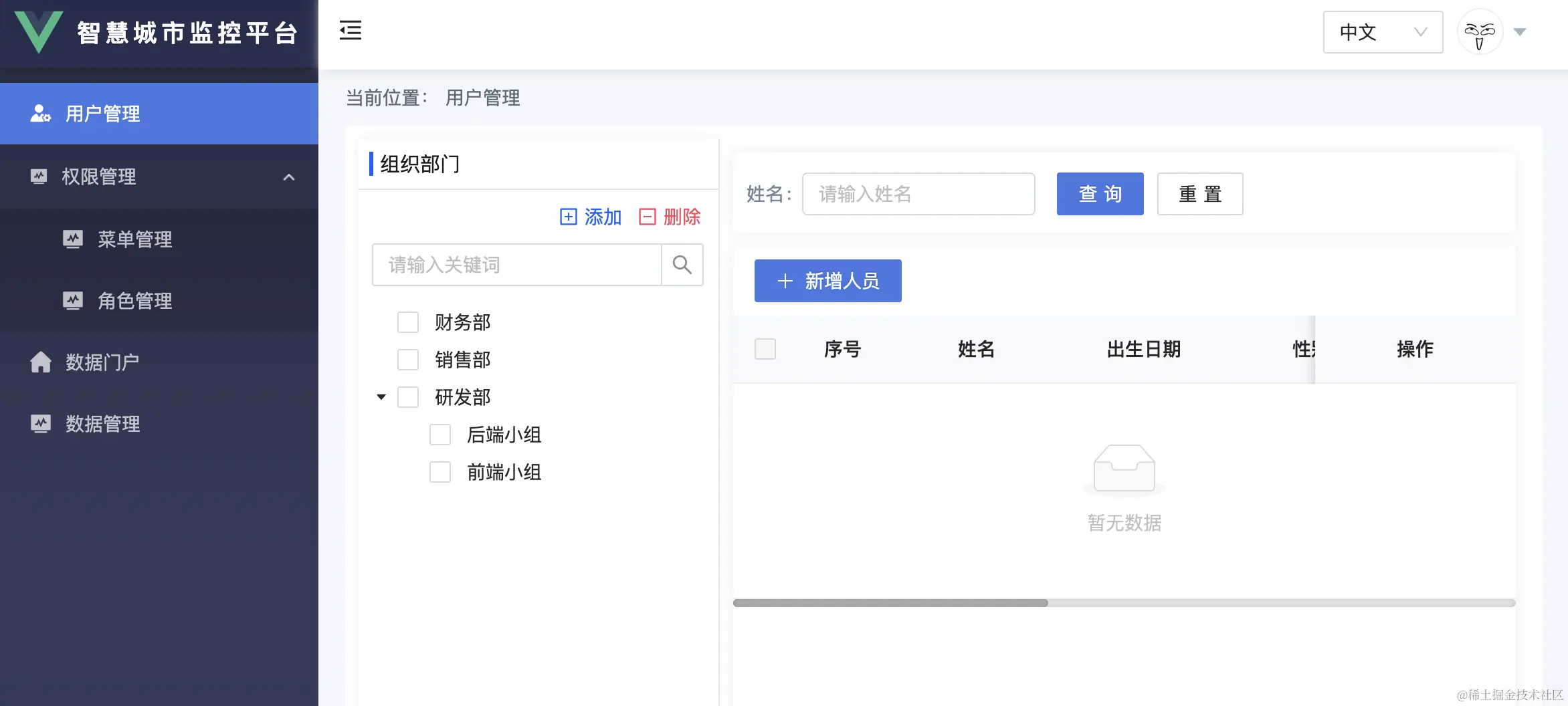Image resolution: width=1568 pixels, height=706 pixels.
Task: Click the Vue logo in the header
Action: (39, 31)
